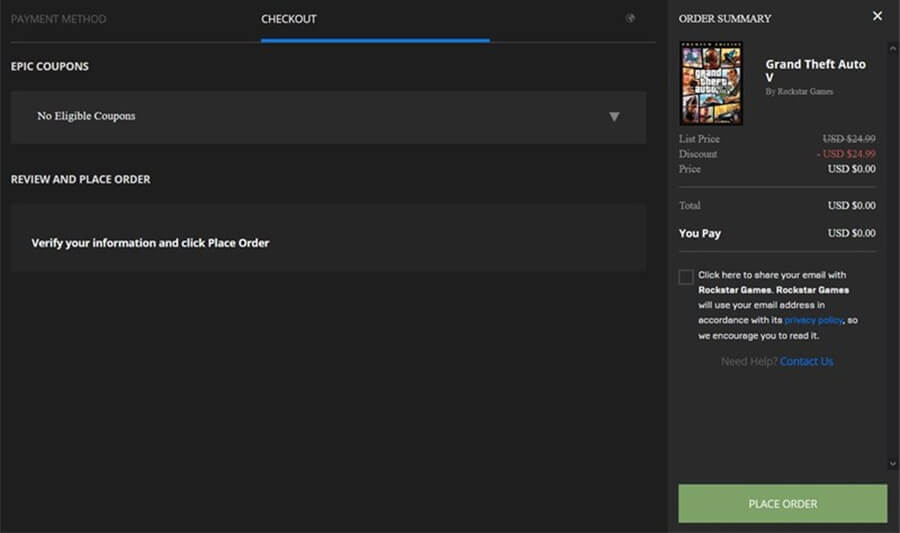This screenshot has height=533, width=900.
Task: Open the Contact Us link
Action: click(806, 361)
